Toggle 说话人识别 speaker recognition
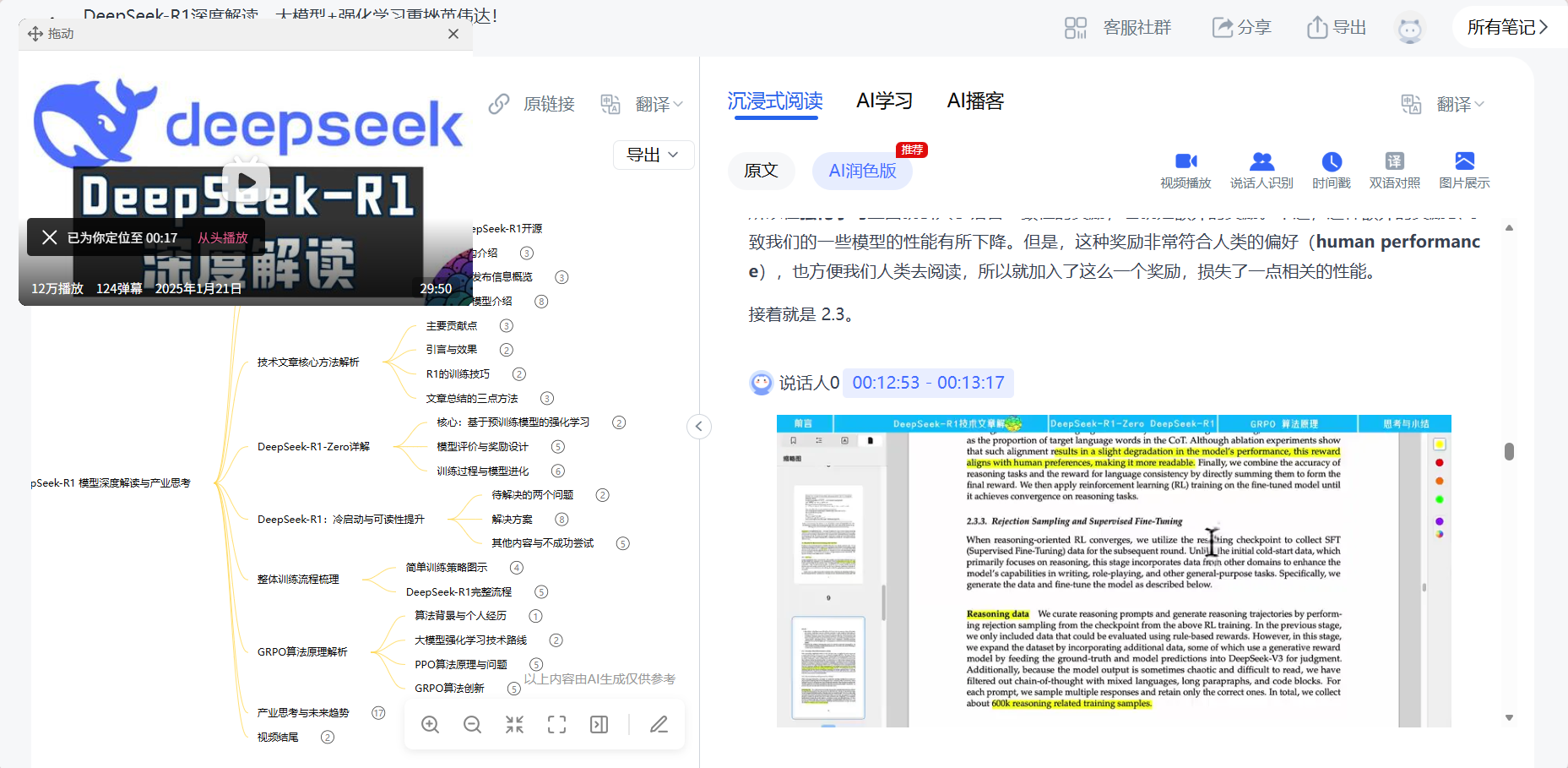 pyautogui.click(x=1261, y=171)
